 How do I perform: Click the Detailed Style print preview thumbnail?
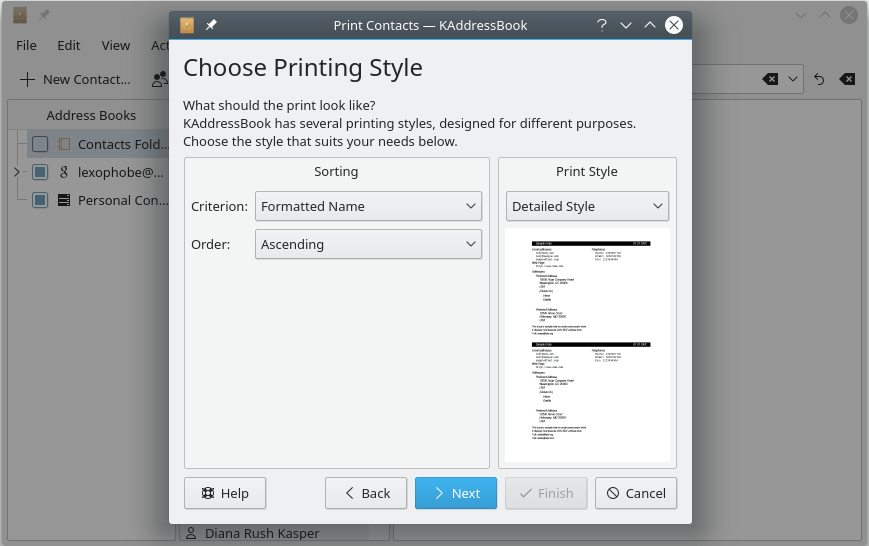(x=587, y=345)
